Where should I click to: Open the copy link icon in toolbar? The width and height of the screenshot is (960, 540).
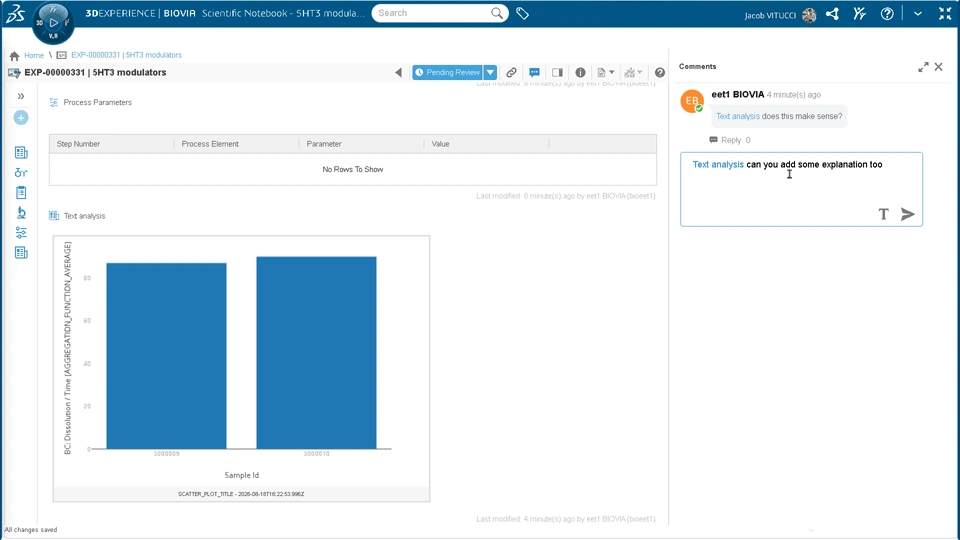pos(511,72)
